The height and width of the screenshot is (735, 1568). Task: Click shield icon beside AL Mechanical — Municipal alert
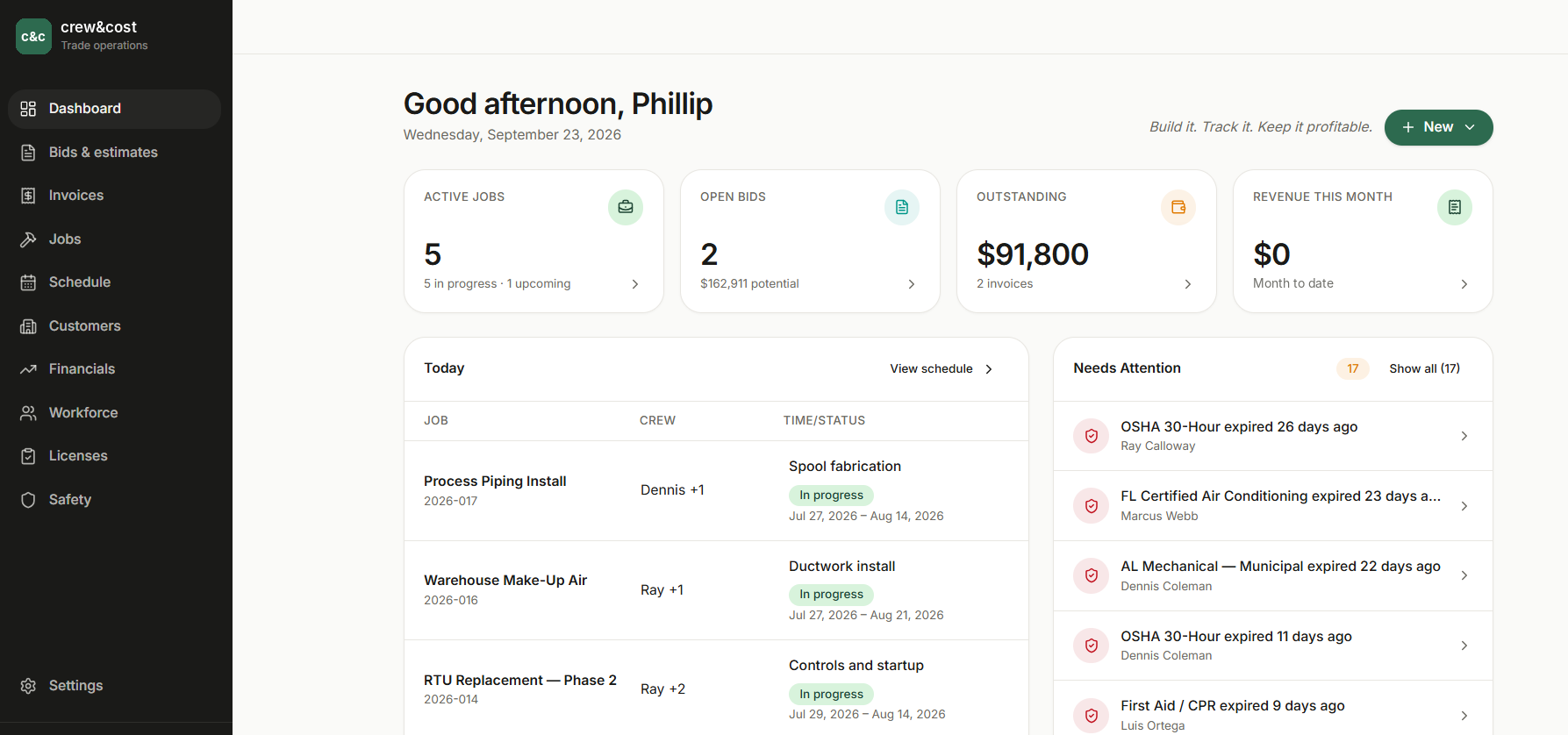point(1092,575)
